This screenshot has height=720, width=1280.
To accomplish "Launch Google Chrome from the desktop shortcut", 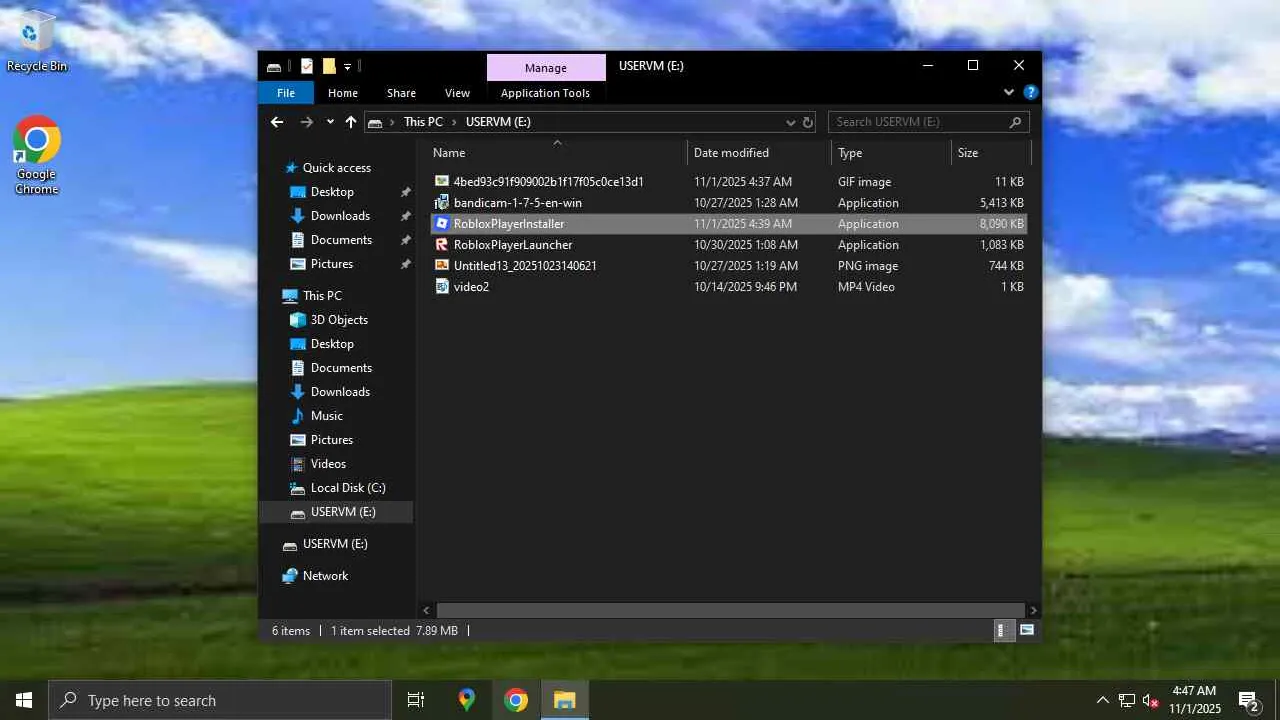I will click(37, 155).
